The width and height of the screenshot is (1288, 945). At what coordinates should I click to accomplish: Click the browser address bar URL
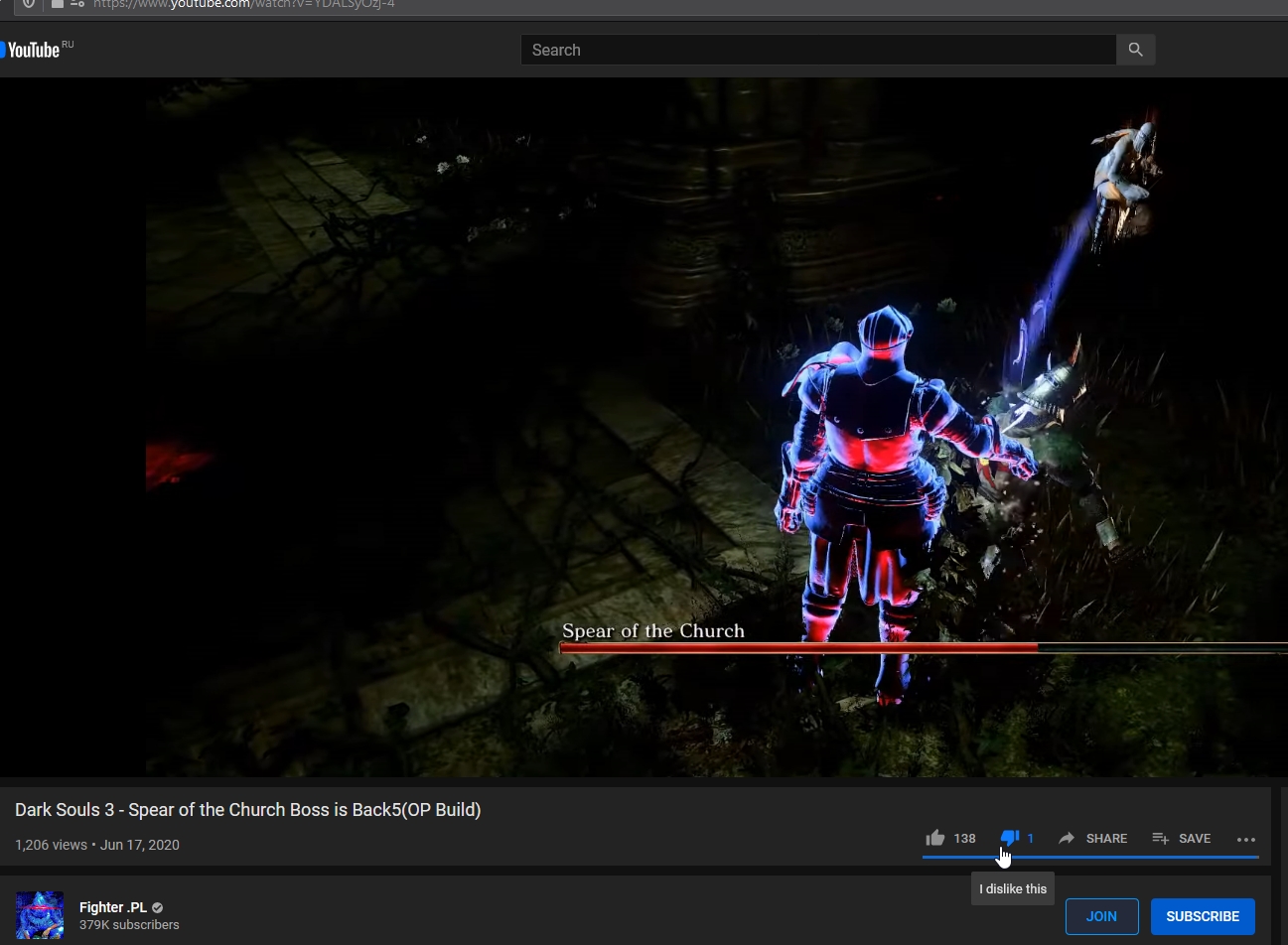click(x=244, y=5)
